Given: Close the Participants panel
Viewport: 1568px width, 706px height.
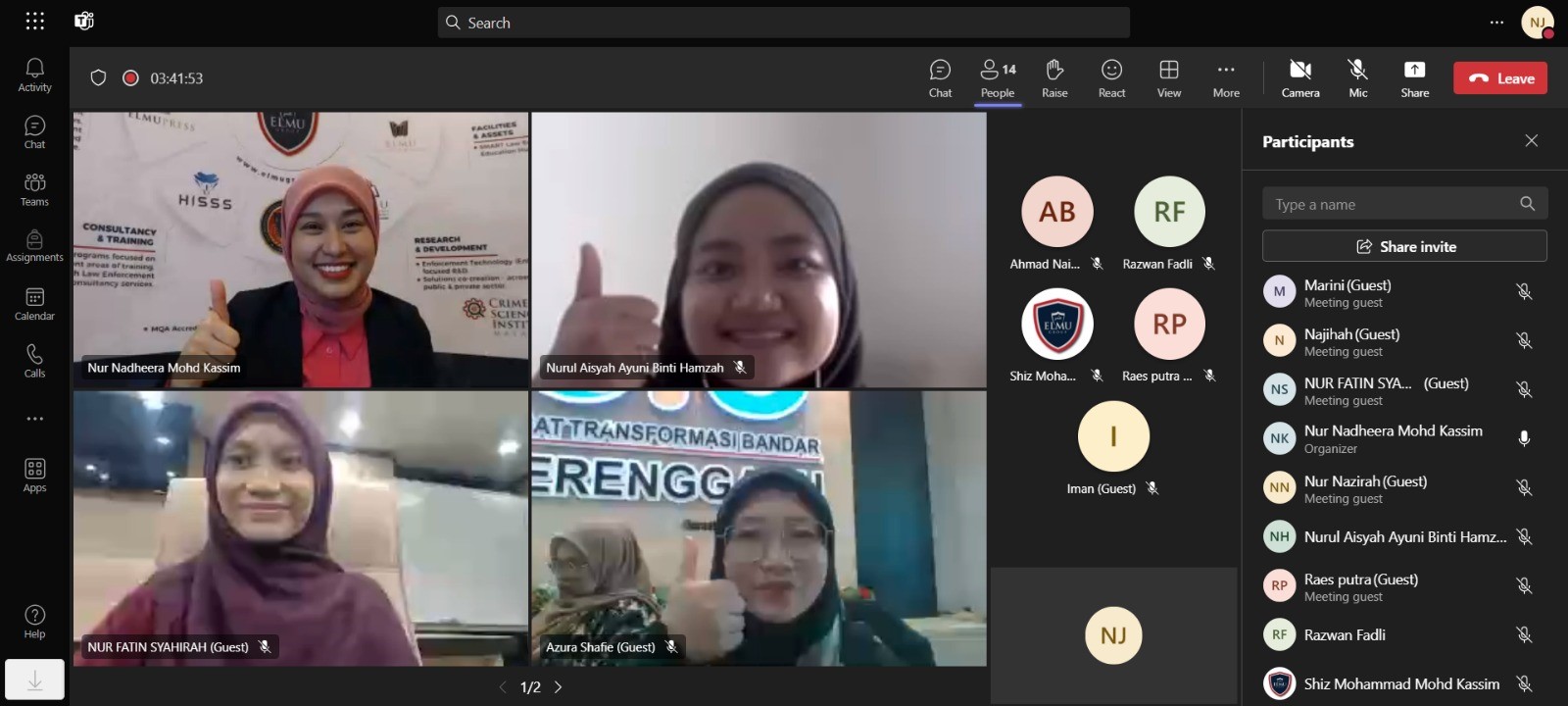Looking at the screenshot, I should pos(1531,141).
